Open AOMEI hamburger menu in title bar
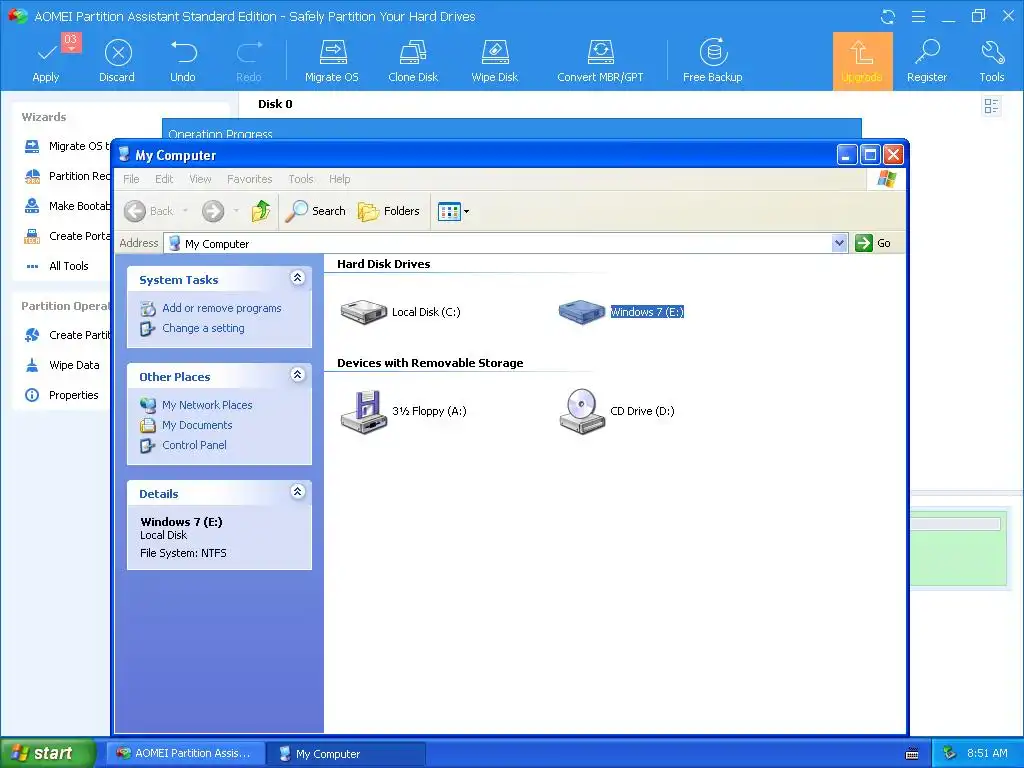Image resolution: width=1024 pixels, height=768 pixels. [x=918, y=16]
